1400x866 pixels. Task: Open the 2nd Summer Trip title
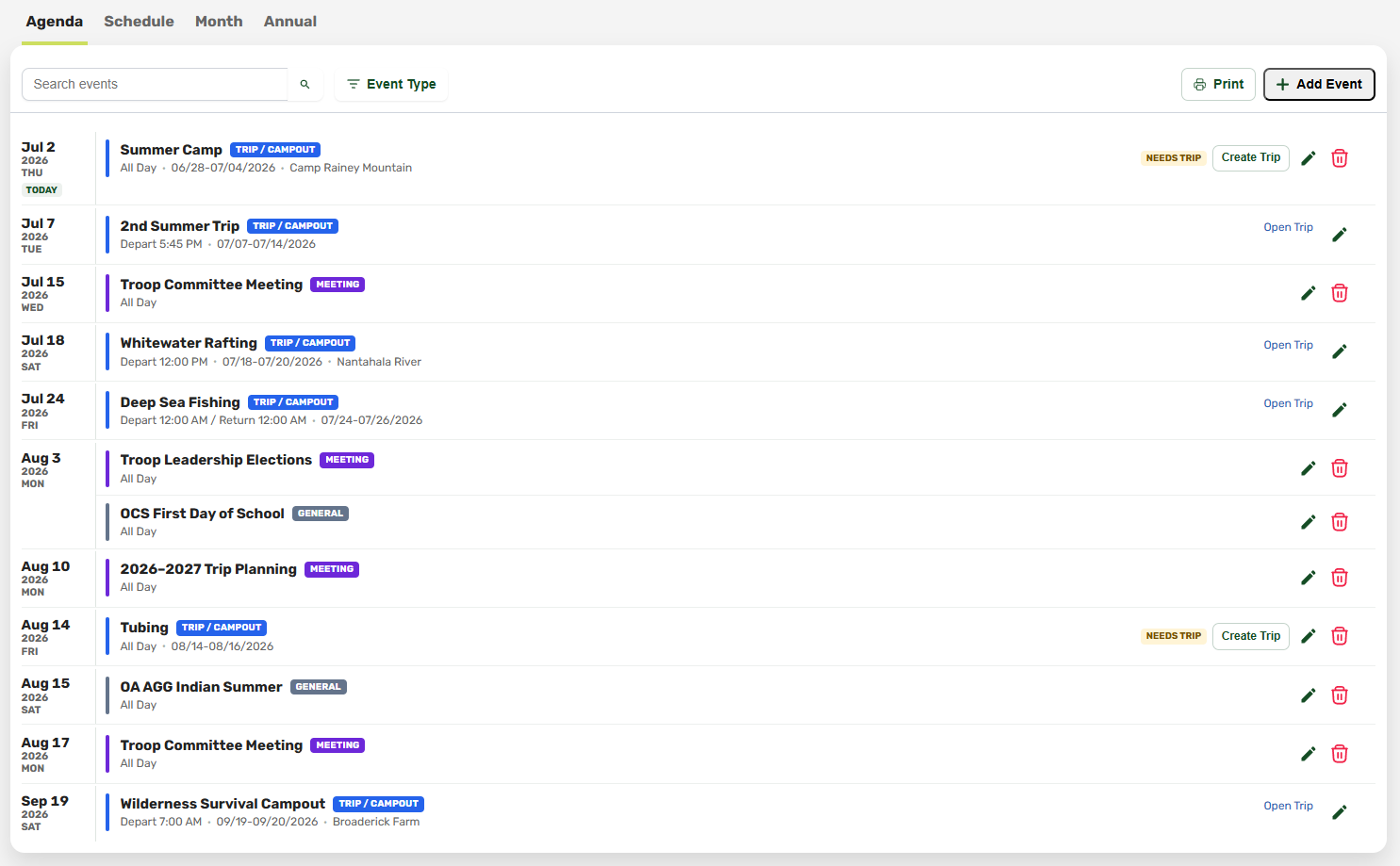pyautogui.click(x=179, y=226)
